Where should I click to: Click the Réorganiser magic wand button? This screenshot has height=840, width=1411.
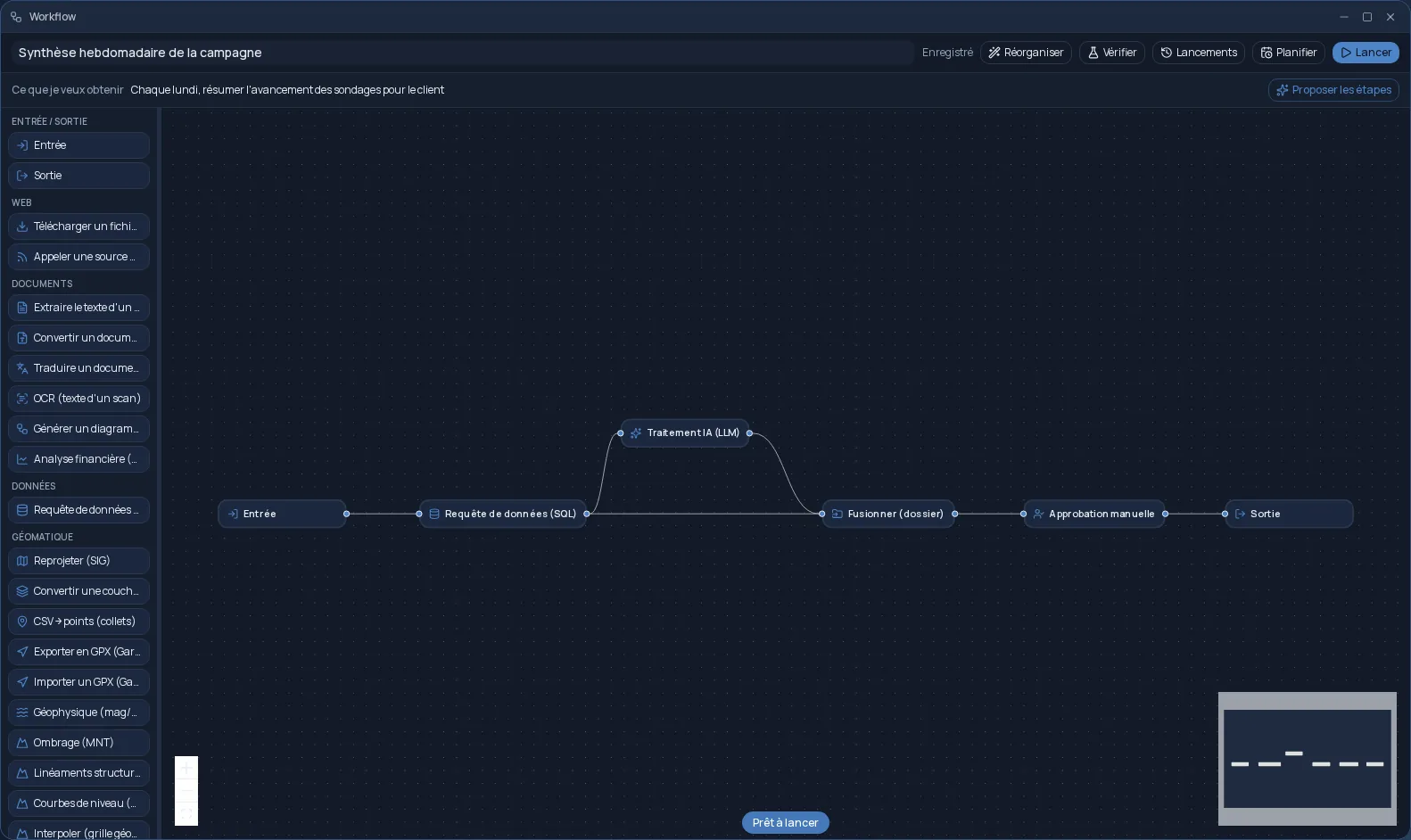point(1026,53)
